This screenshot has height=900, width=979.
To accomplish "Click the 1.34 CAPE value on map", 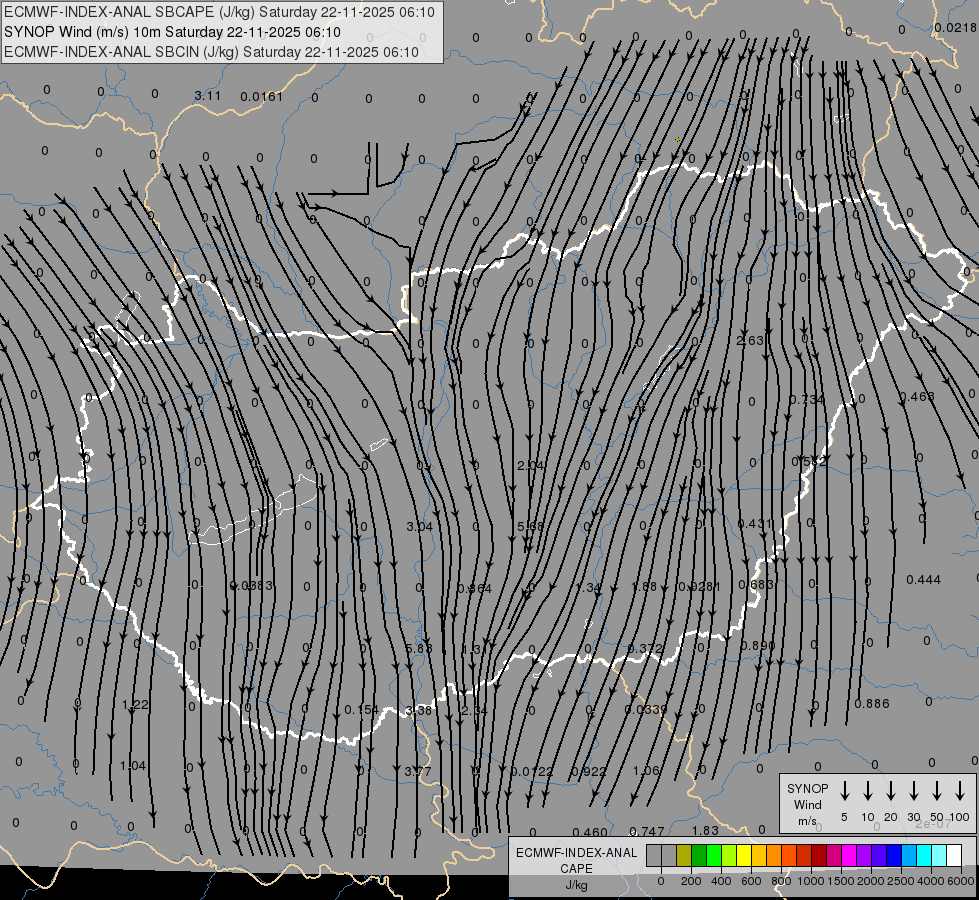I will [588, 588].
